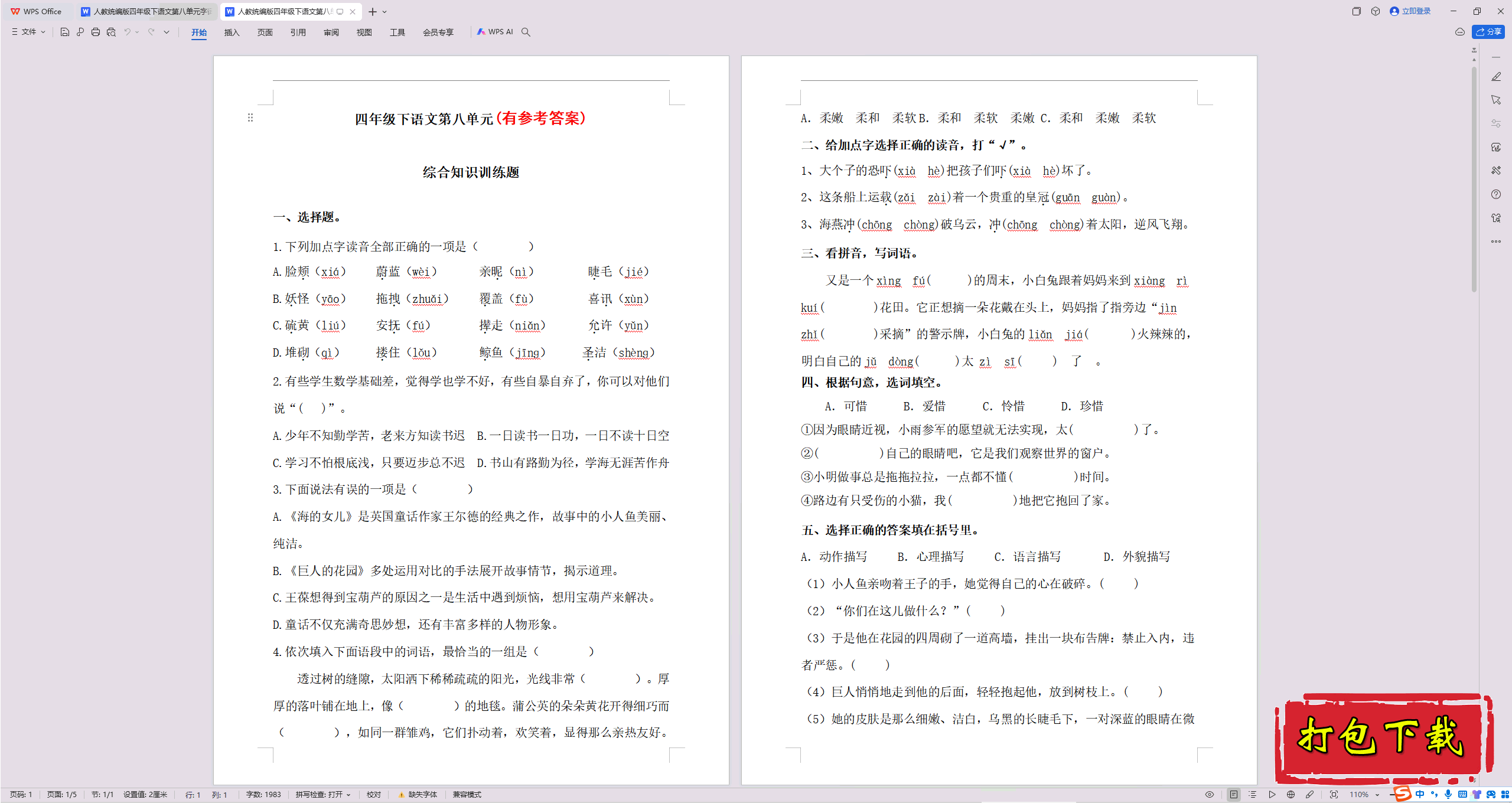Image resolution: width=1512 pixels, height=803 pixels.
Task: Open the 插入 ribbon tab
Action: pos(232,32)
